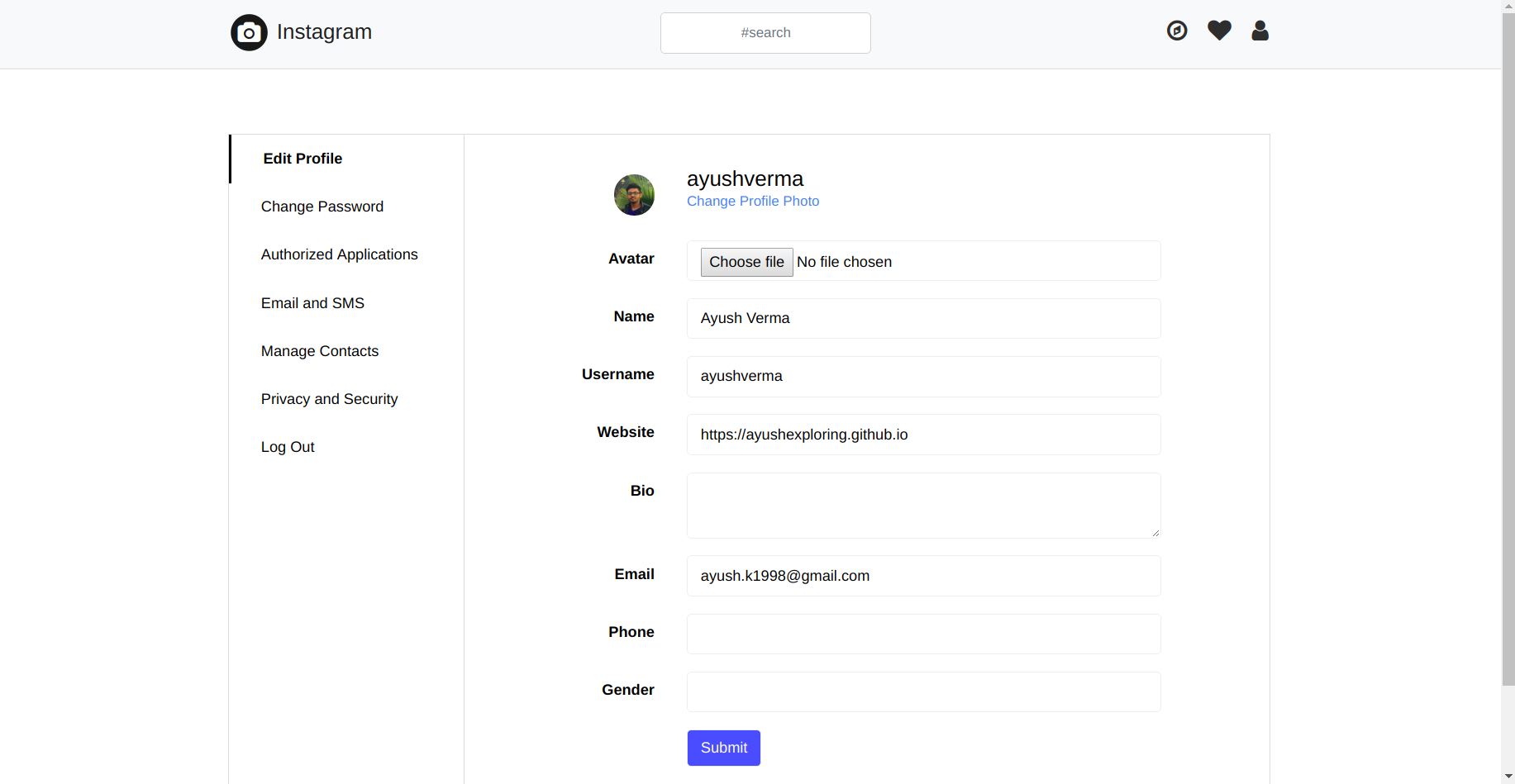Click the page's vertical scrollbar thumb
The height and width of the screenshot is (784, 1515).
coord(1508,349)
